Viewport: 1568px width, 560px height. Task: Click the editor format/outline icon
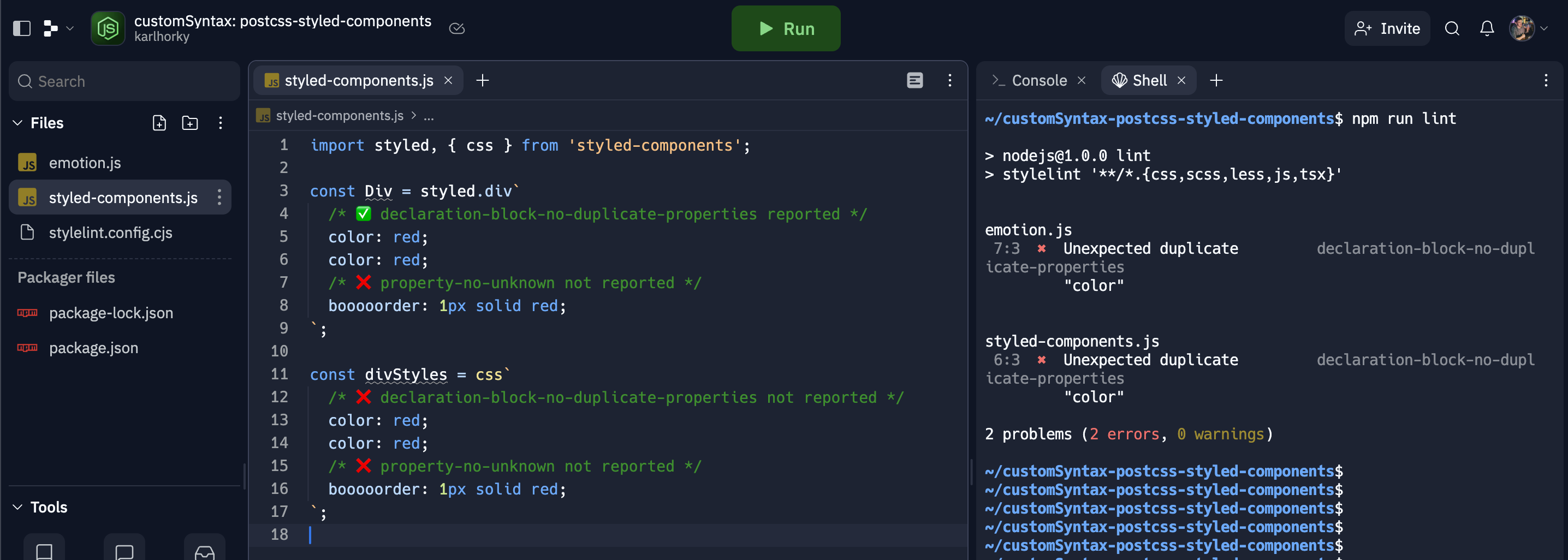point(914,80)
